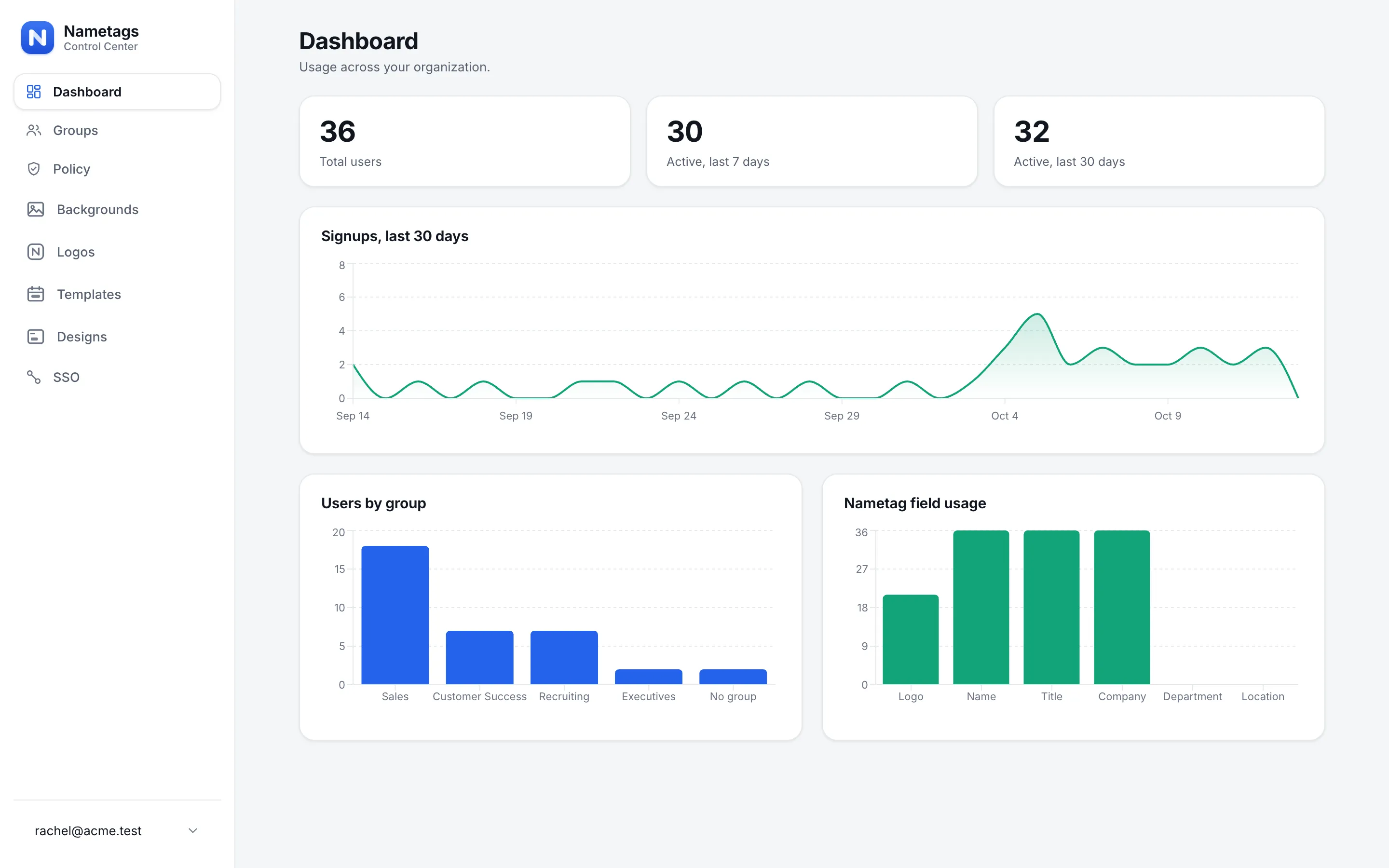The width and height of the screenshot is (1389, 868).
Task: Click the Policy shield icon
Action: point(34,169)
